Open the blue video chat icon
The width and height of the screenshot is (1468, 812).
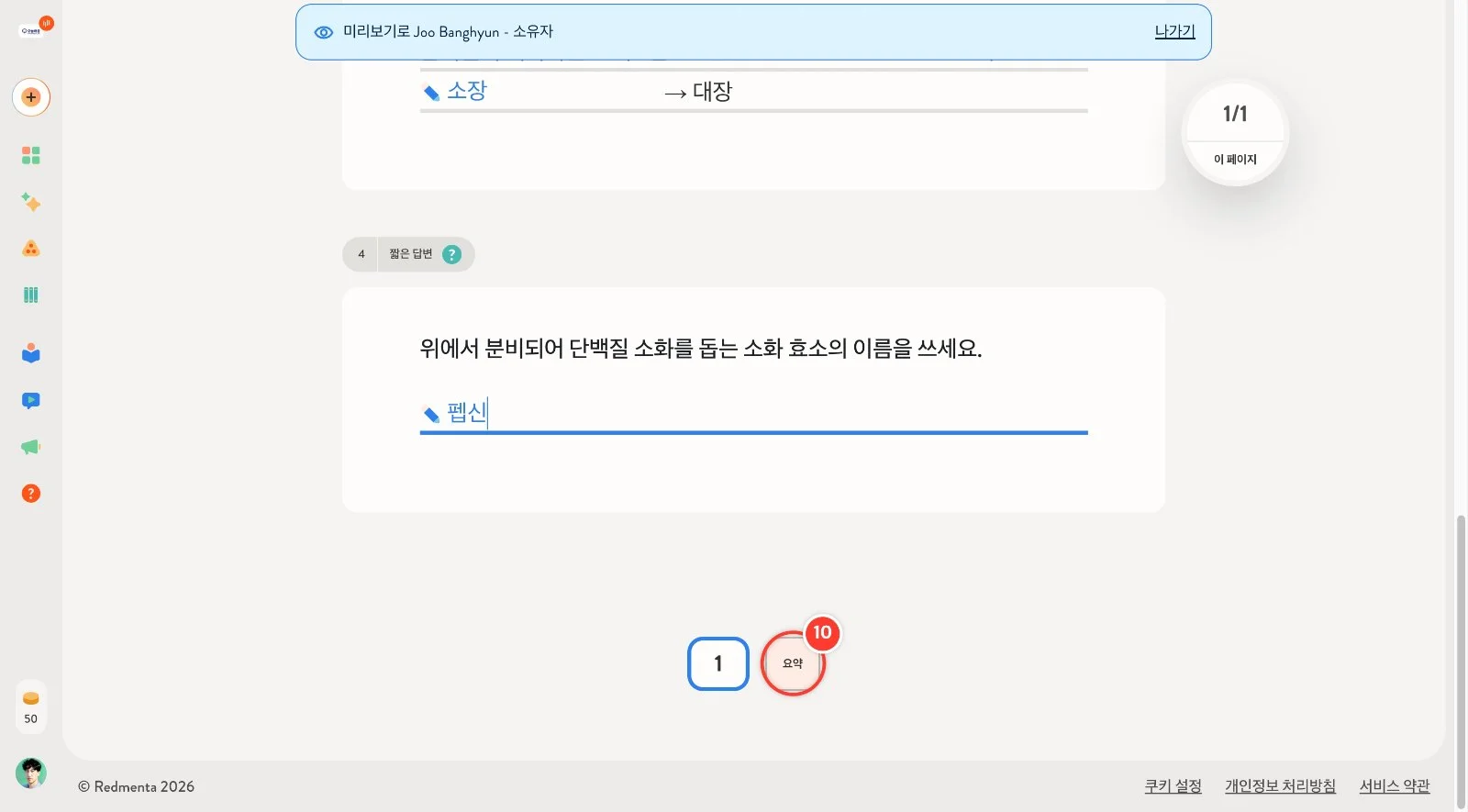31,400
